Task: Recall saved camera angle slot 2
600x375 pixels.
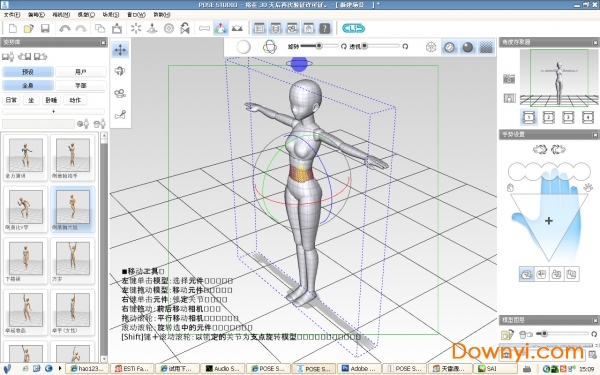Action: tap(548, 117)
